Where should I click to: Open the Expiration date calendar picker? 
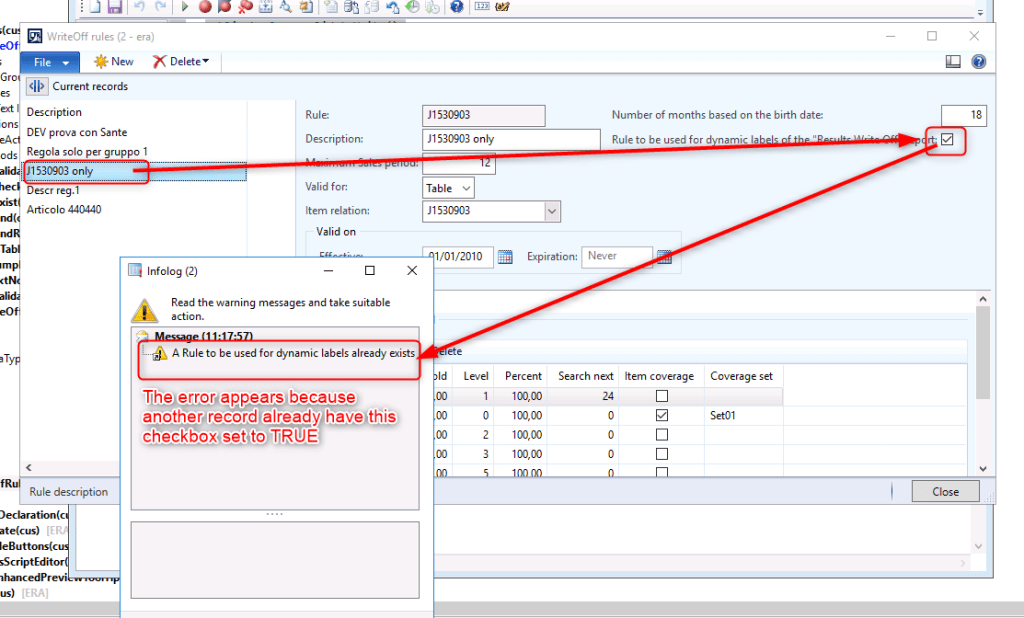(x=665, y=257)
